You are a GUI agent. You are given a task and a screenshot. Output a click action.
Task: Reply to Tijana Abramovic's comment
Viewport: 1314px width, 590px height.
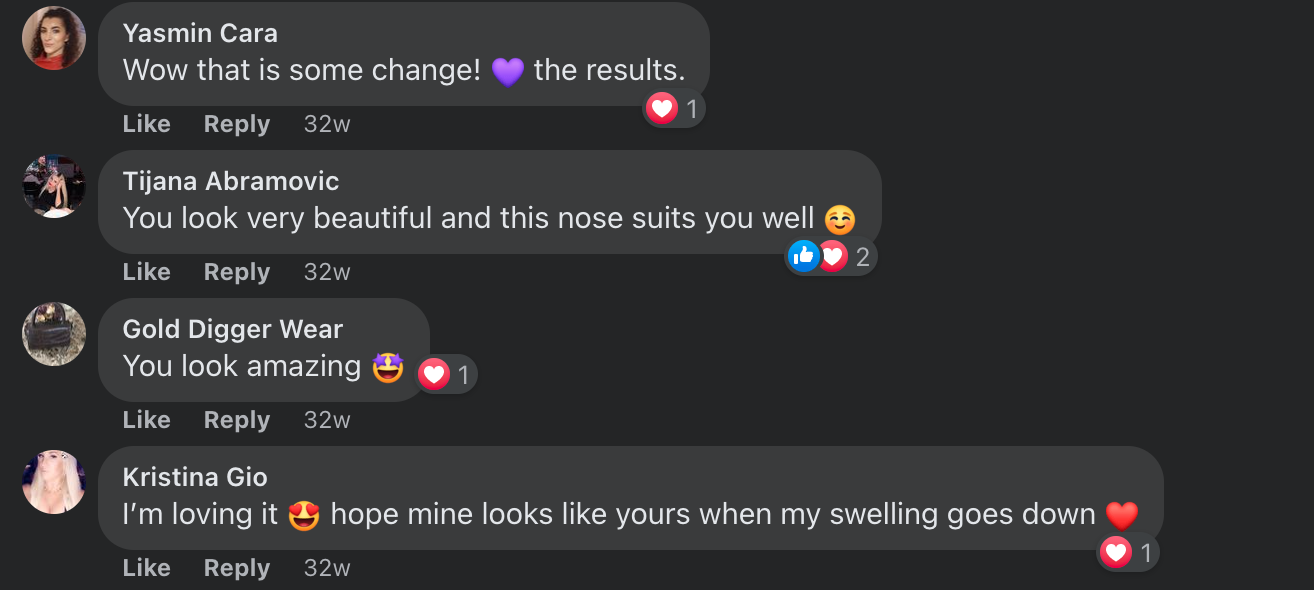coord(237,272)
